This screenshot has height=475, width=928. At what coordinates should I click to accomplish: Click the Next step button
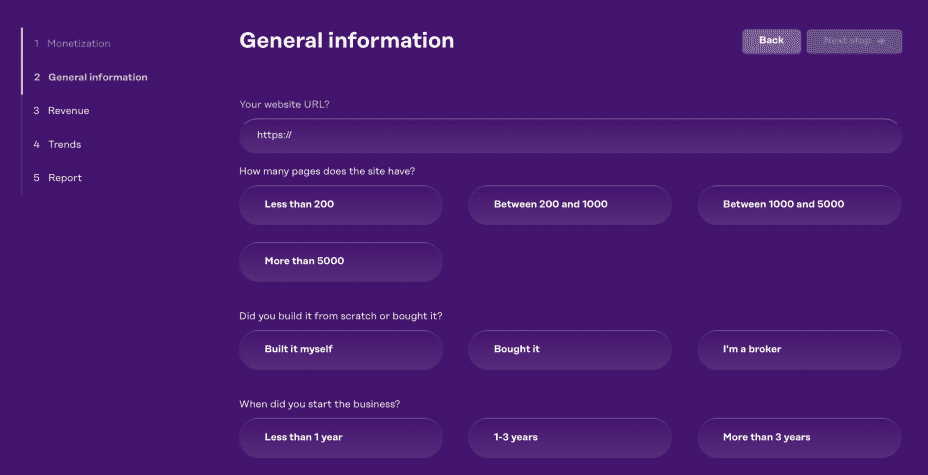click(x=853, y=41)
